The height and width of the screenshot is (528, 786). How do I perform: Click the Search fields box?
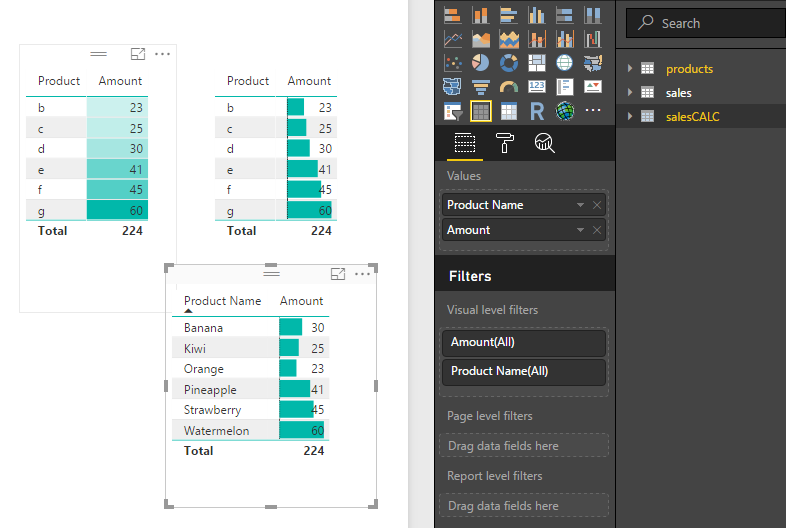click(706, 23)
